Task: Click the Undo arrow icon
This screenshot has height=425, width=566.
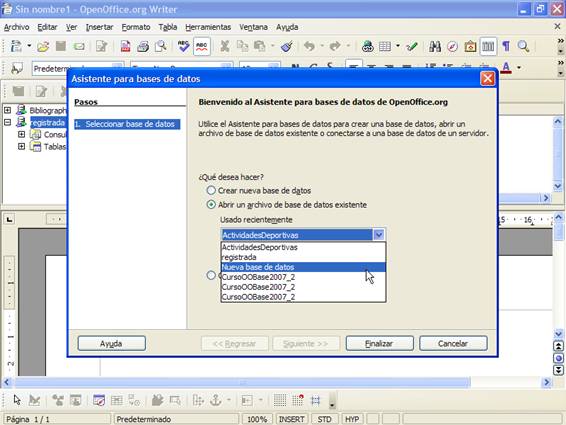Action: click(x=309, y=47)
